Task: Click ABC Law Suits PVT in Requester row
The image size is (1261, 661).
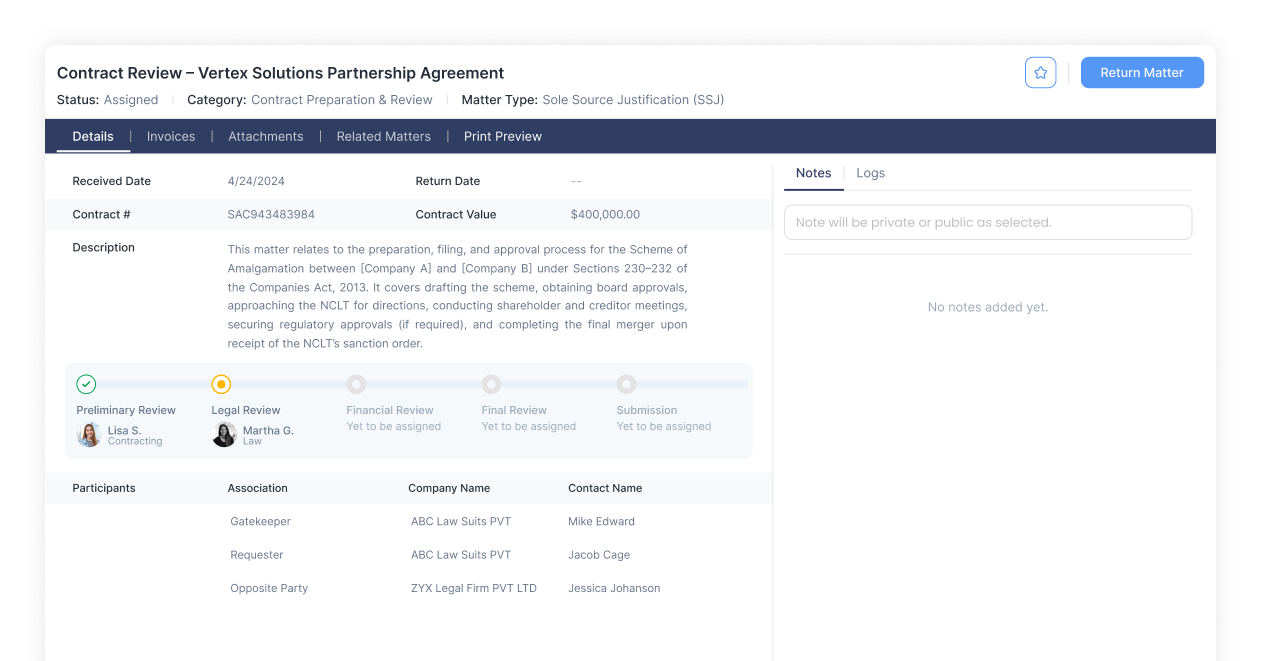Action: (x=461, y=555)
